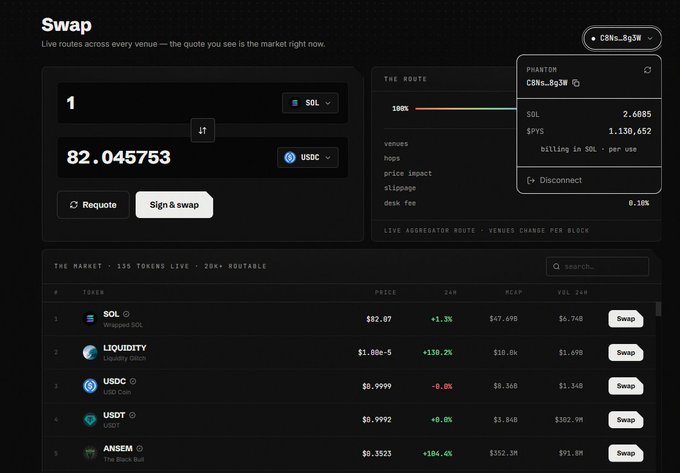Swap button on the USDC row
680x473 pixels.
pyautogui.click(x=625, y=386)
